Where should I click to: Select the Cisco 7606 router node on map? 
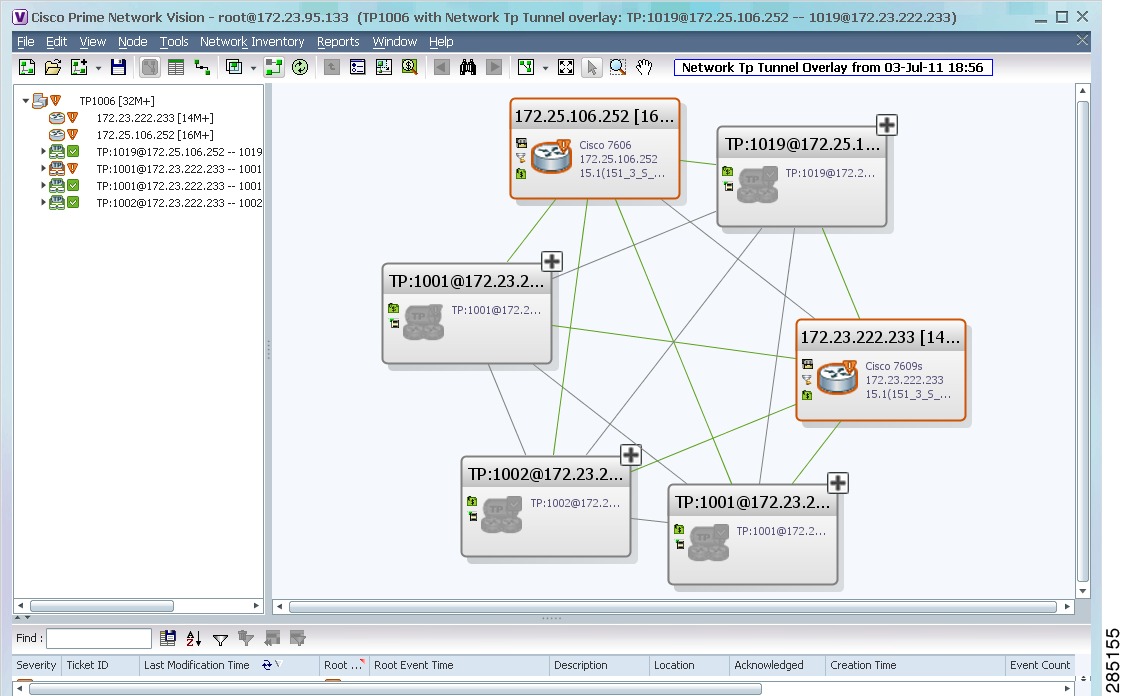click(595, 148)
